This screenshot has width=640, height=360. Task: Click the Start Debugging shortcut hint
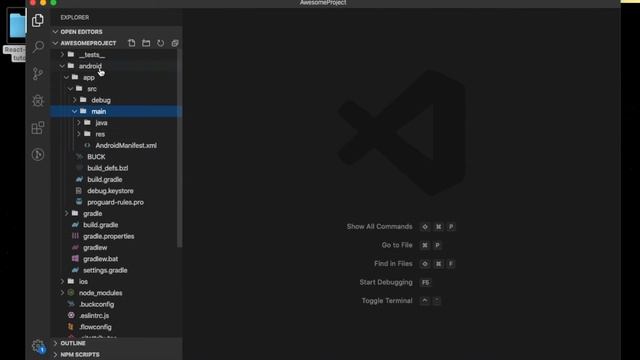(395, 282)
